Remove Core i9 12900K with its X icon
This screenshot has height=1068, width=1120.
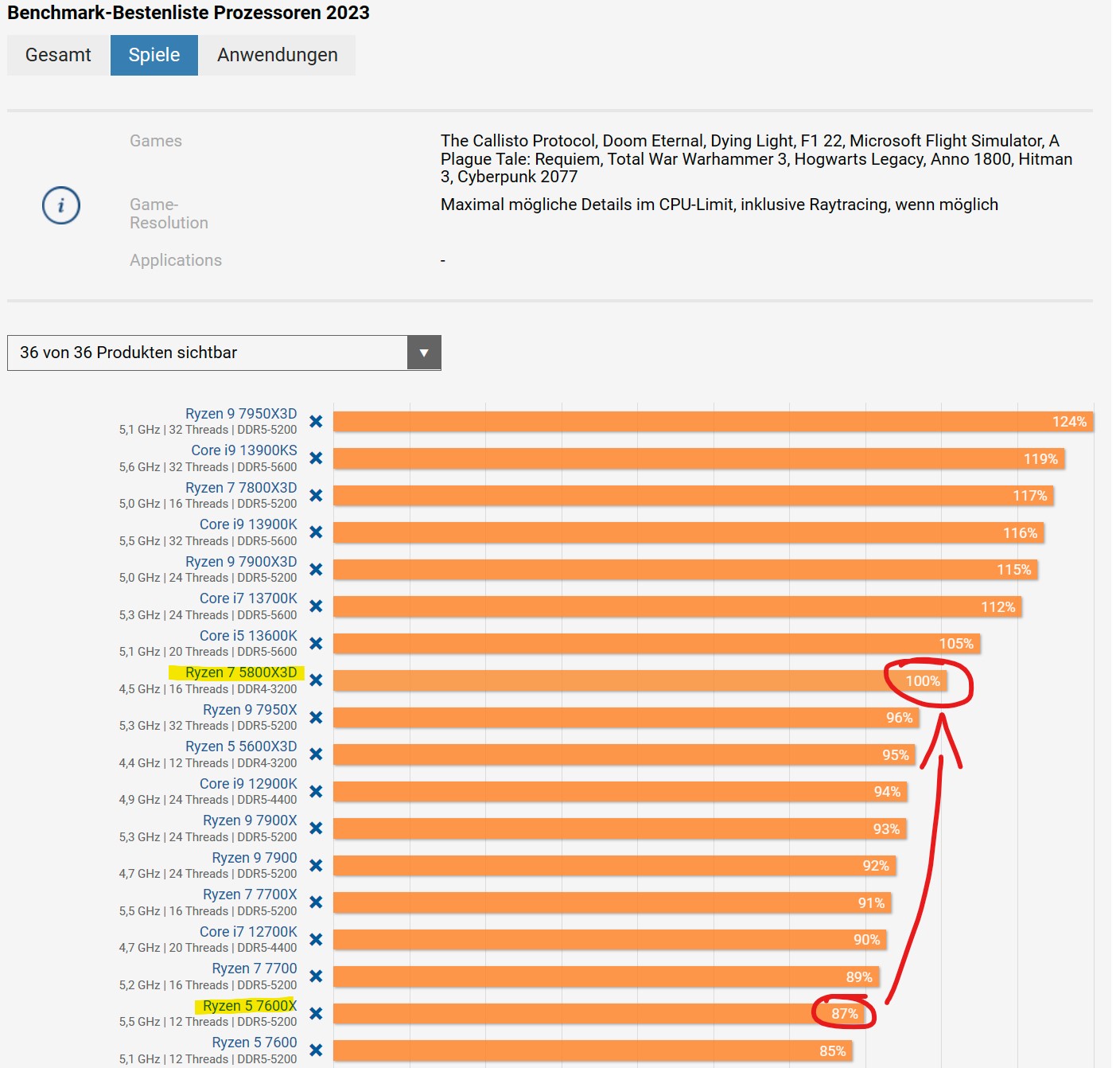[x=316, y=791]
